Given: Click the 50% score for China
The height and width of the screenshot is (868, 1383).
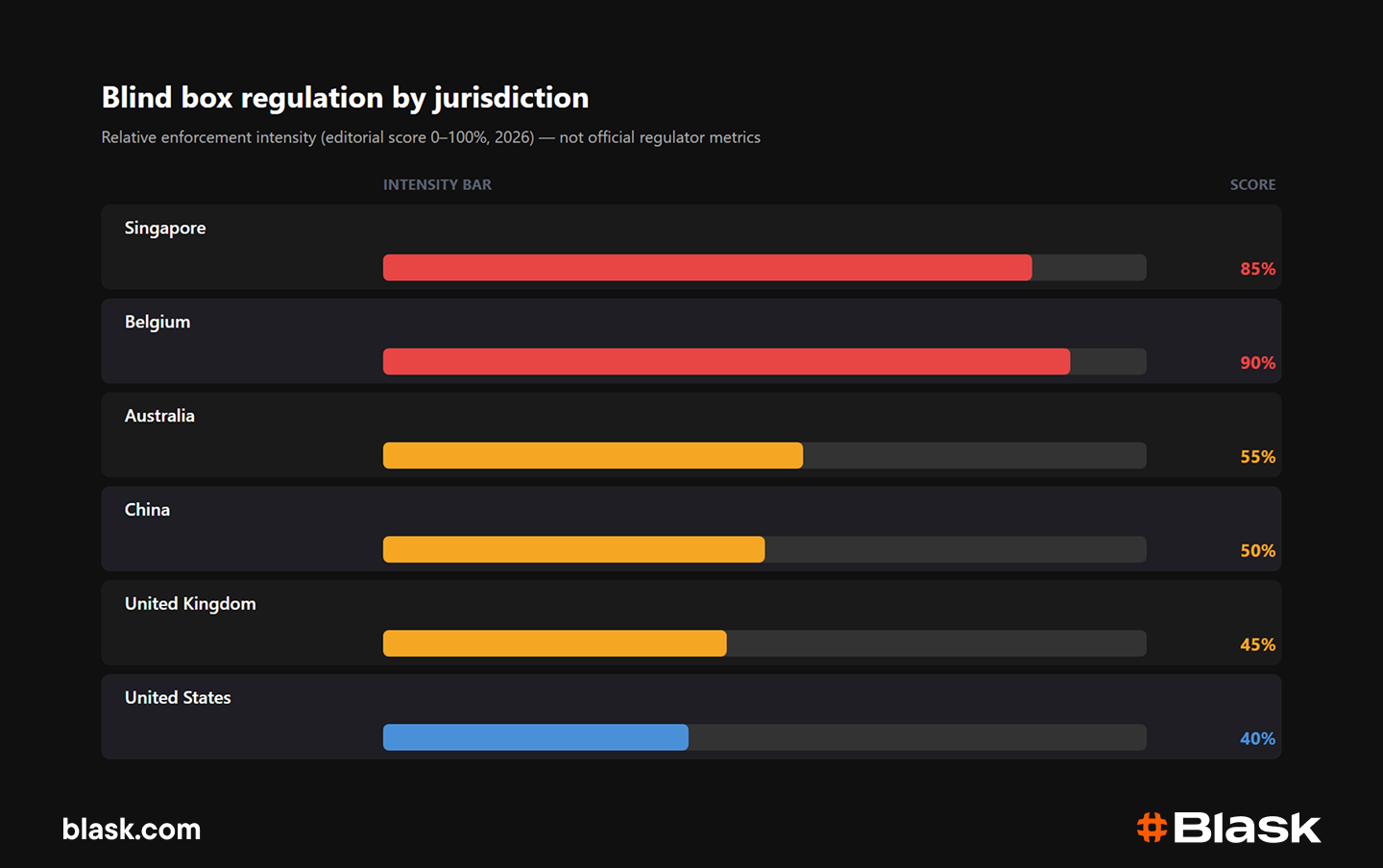Looking at the screenshot, I should (1257, 551).
